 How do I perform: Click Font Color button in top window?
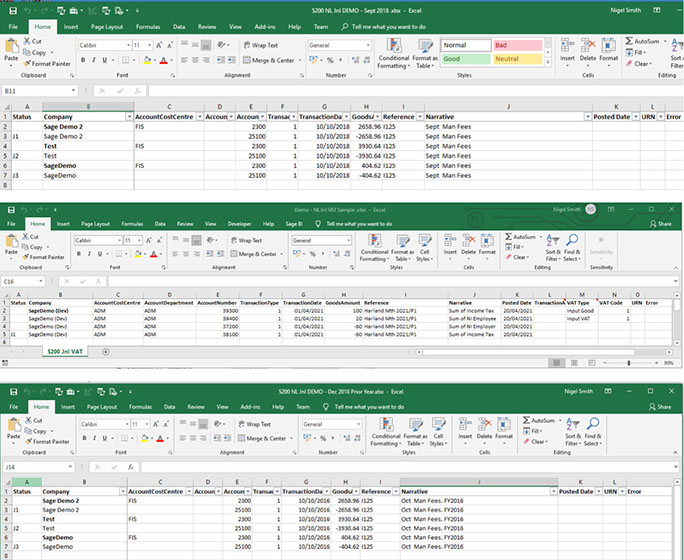click(164, 60)
